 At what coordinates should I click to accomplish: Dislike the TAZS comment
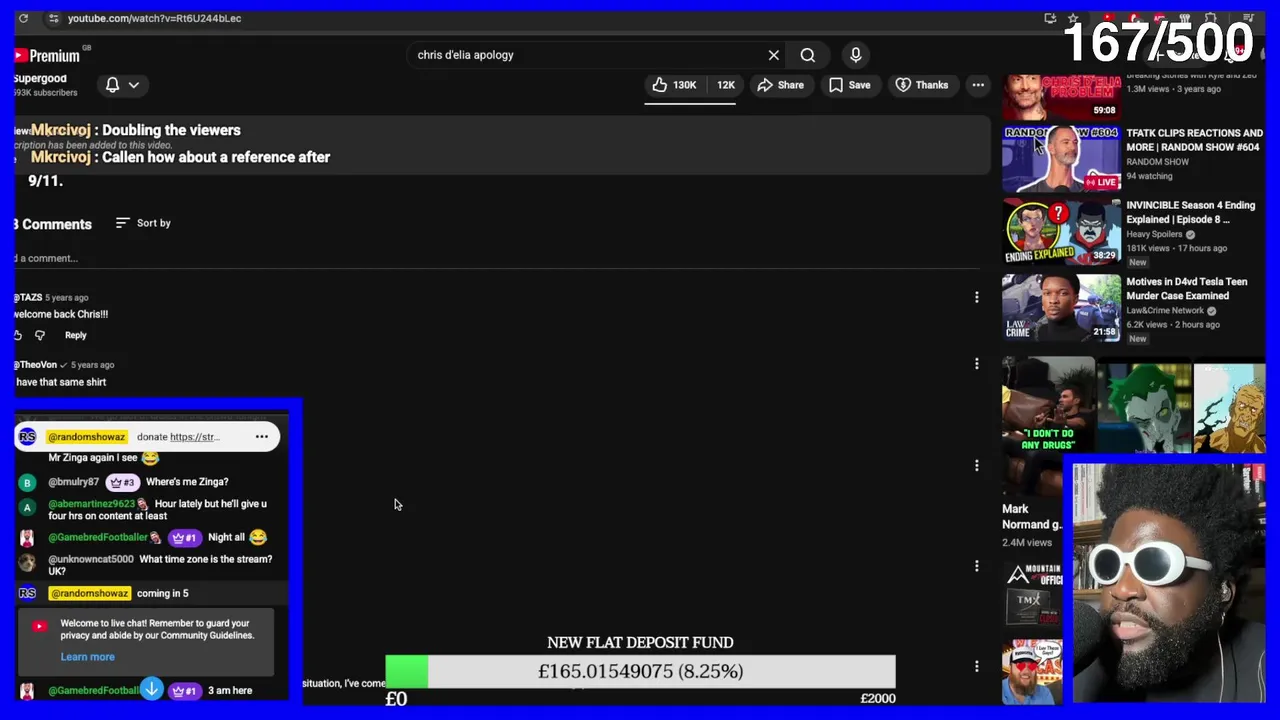(x=40, y=335)
